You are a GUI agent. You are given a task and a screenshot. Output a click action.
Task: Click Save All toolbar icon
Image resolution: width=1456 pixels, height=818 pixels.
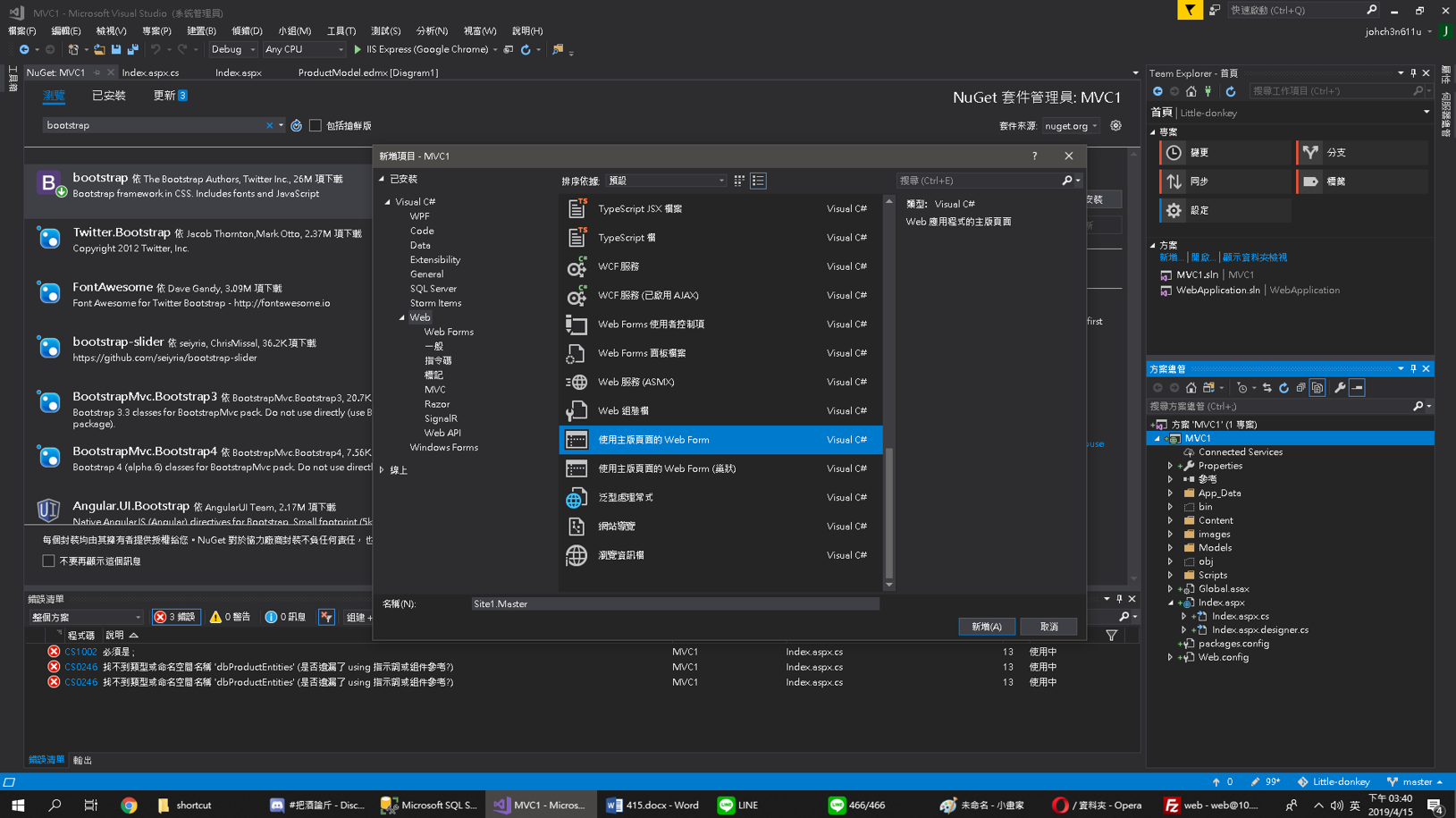coord(132,50)
